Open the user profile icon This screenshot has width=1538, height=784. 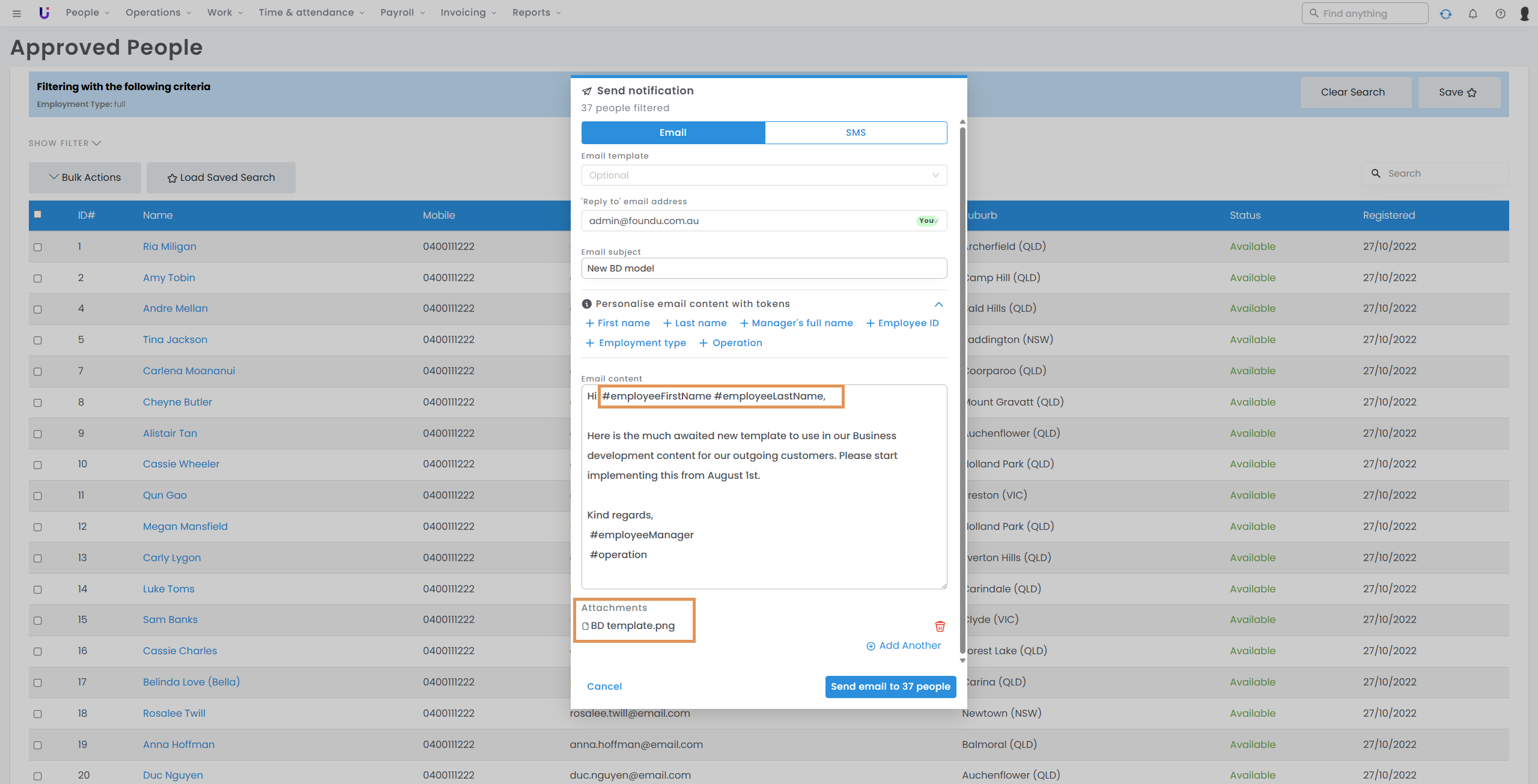coord(1524,13)
